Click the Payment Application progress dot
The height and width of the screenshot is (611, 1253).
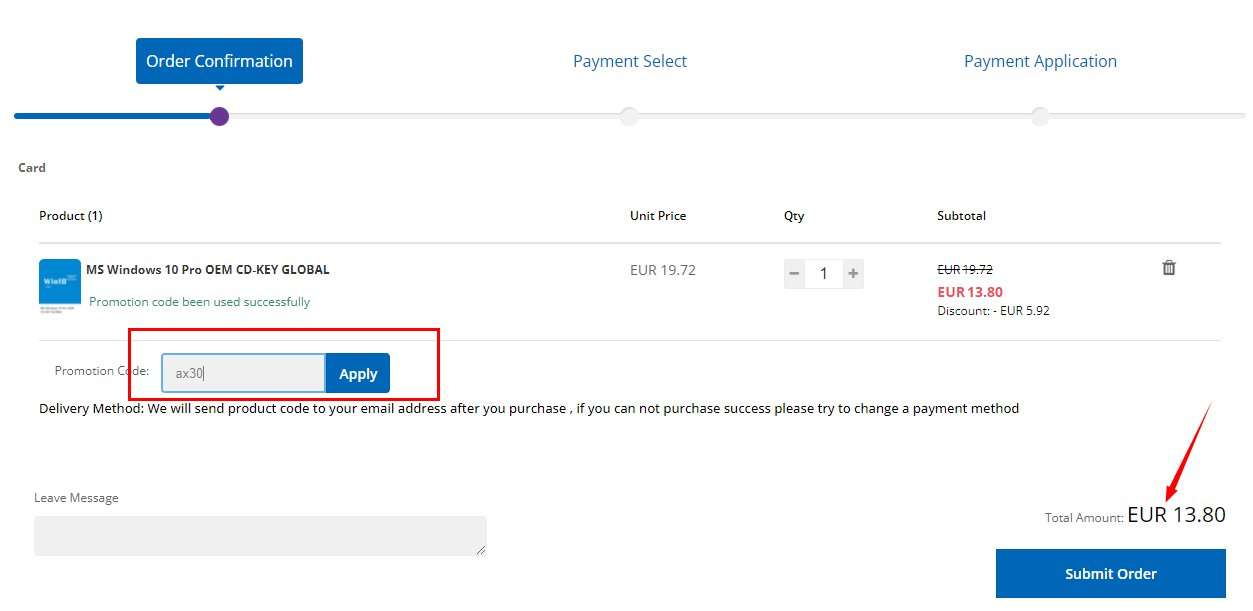click(x=1040, y=116)
